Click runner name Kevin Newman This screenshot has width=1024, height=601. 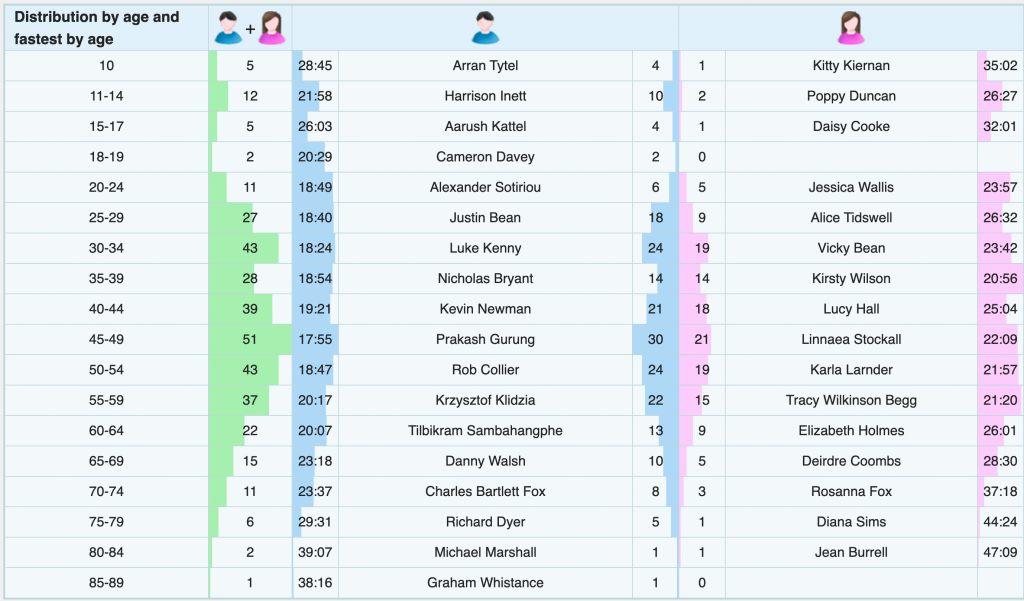tap(485, 309)
